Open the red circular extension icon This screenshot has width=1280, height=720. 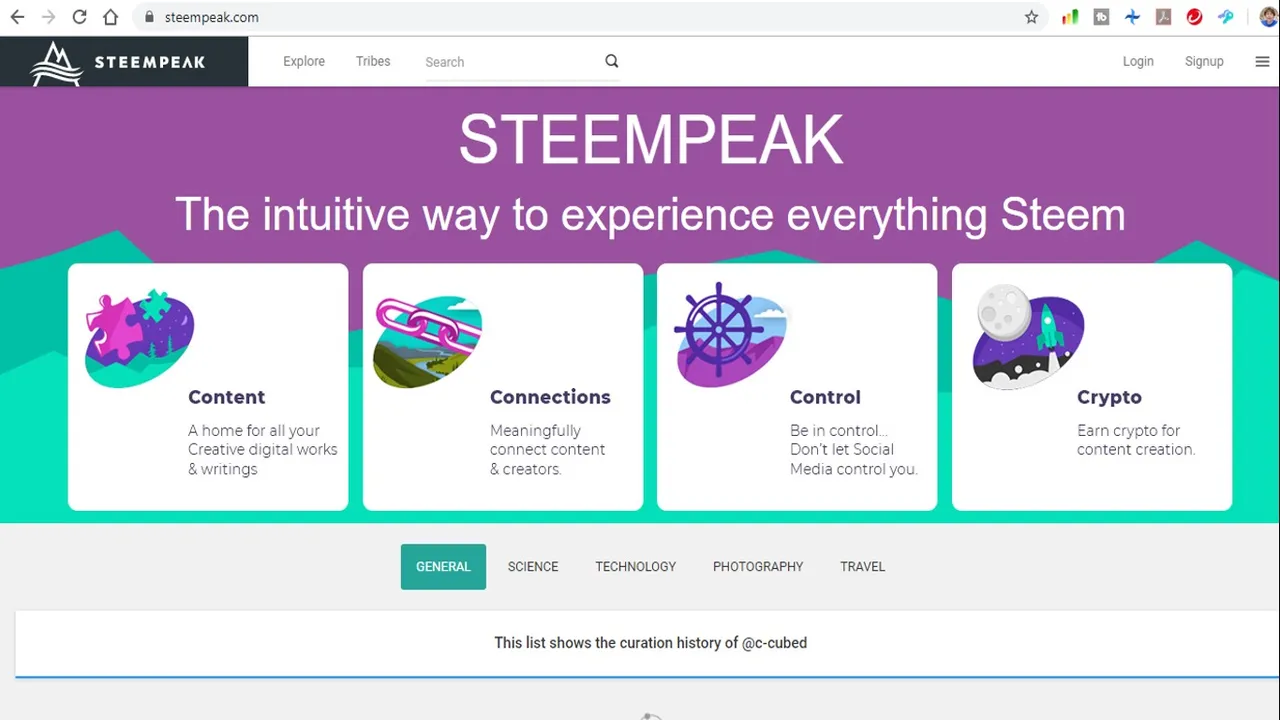(1194, 17)
